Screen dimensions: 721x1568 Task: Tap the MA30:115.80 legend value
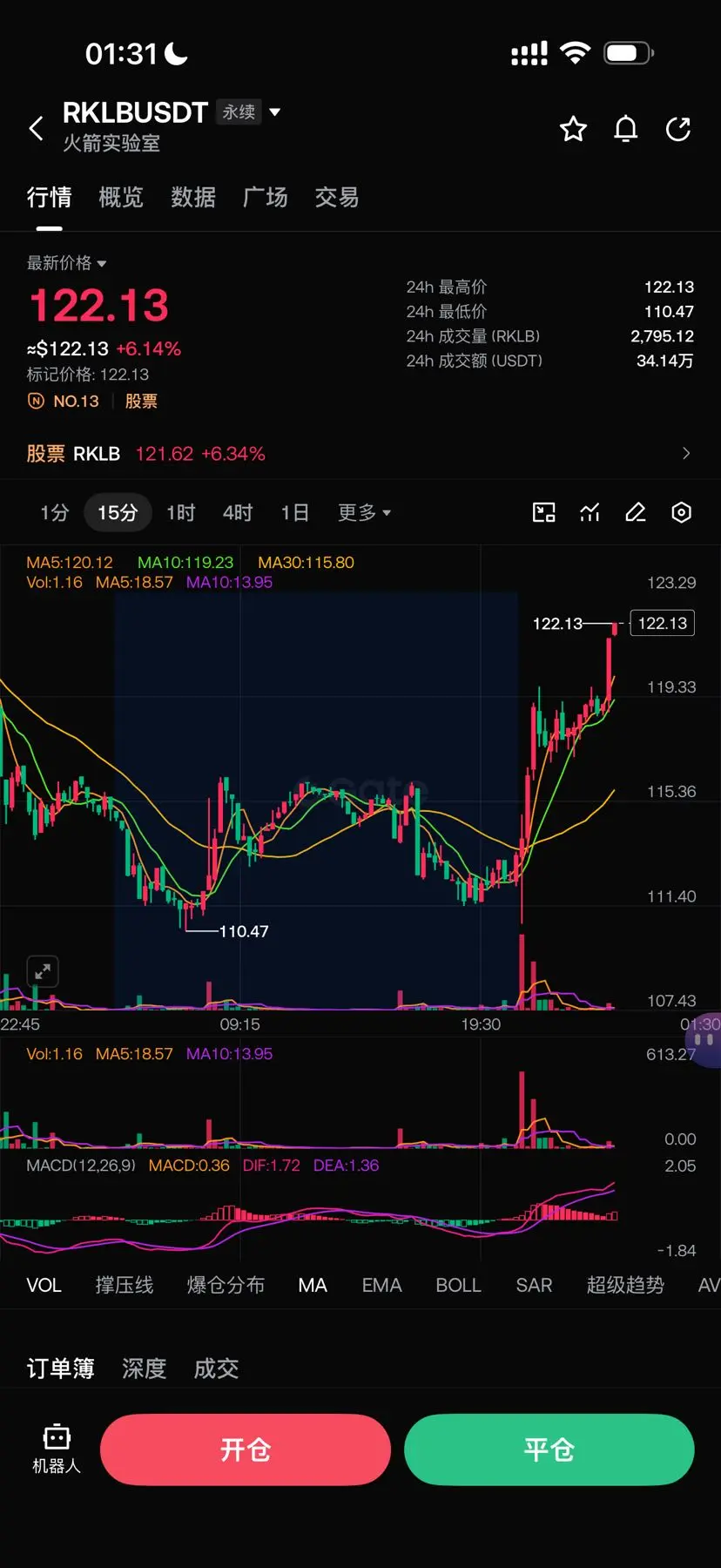[x=306, y=562]
